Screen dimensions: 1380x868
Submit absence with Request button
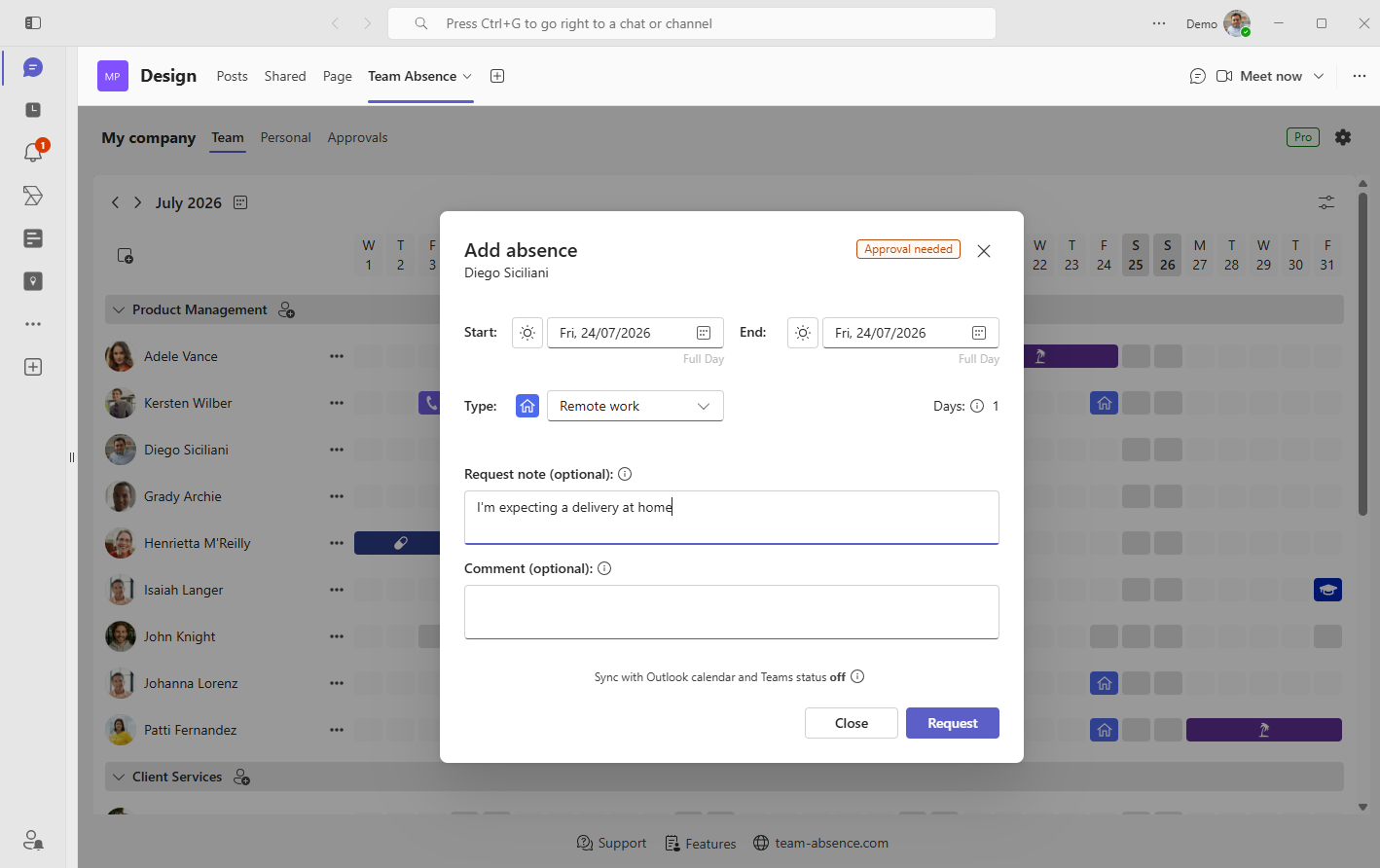click(x=953, y=723)
